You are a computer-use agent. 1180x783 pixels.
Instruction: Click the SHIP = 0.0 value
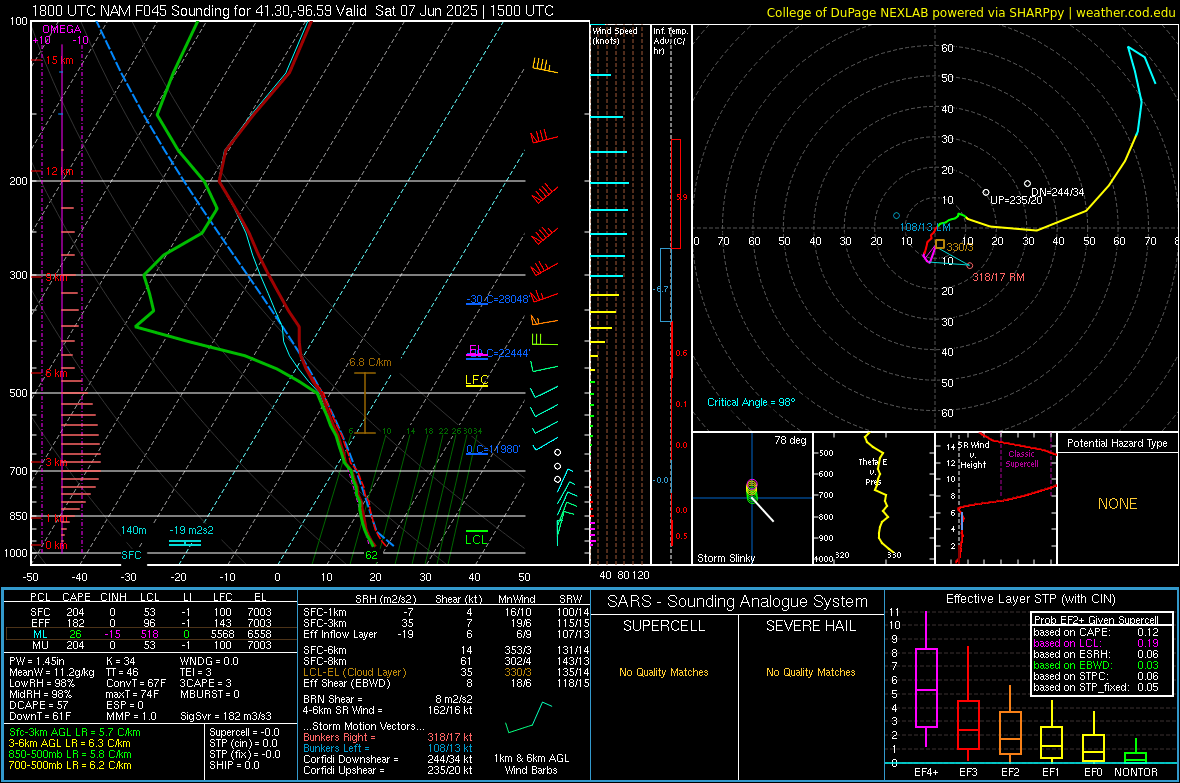(x=234, y=765)
